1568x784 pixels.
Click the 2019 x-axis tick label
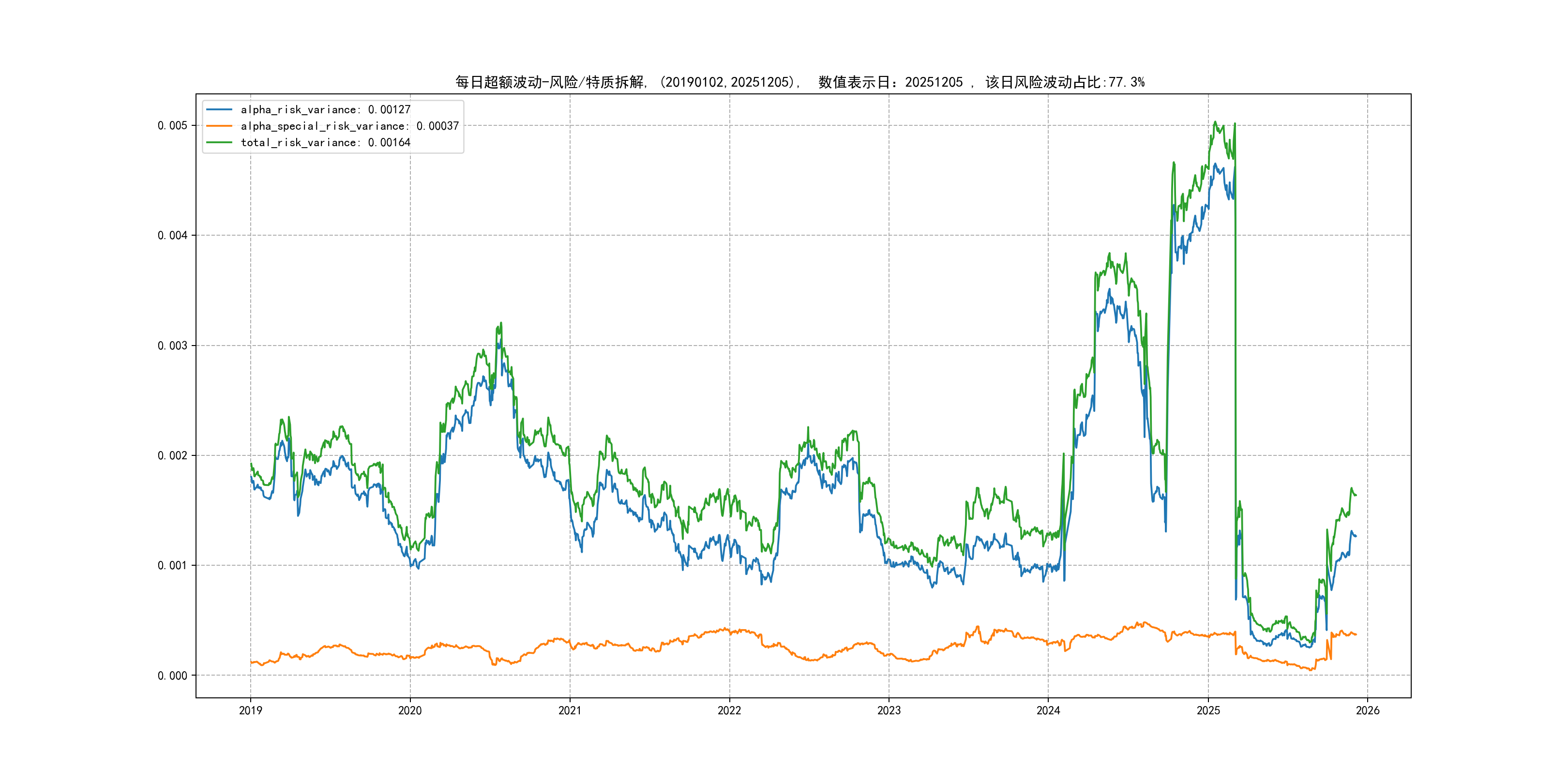[x=250, y=710]
